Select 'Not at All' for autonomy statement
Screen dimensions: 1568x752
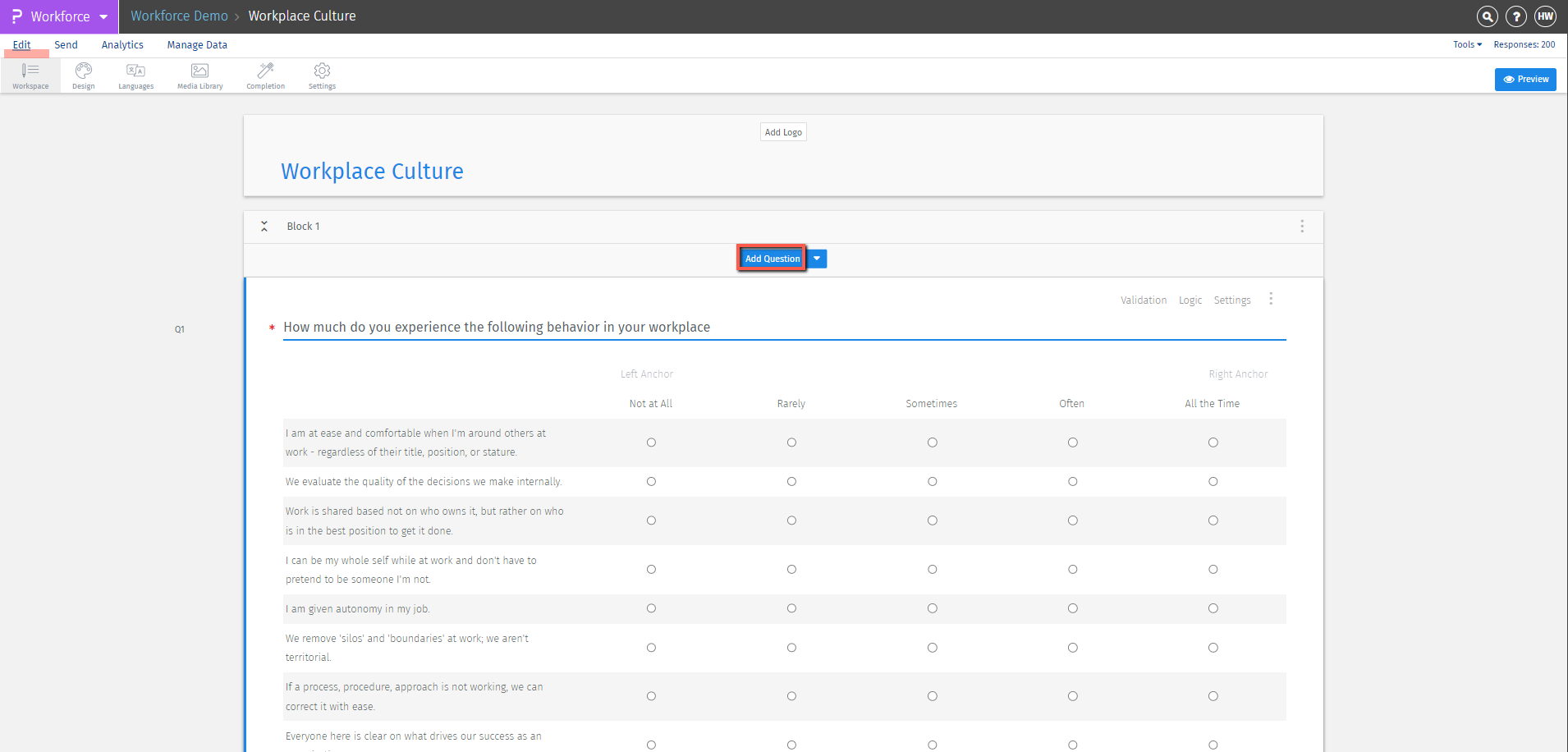[651, 608]
